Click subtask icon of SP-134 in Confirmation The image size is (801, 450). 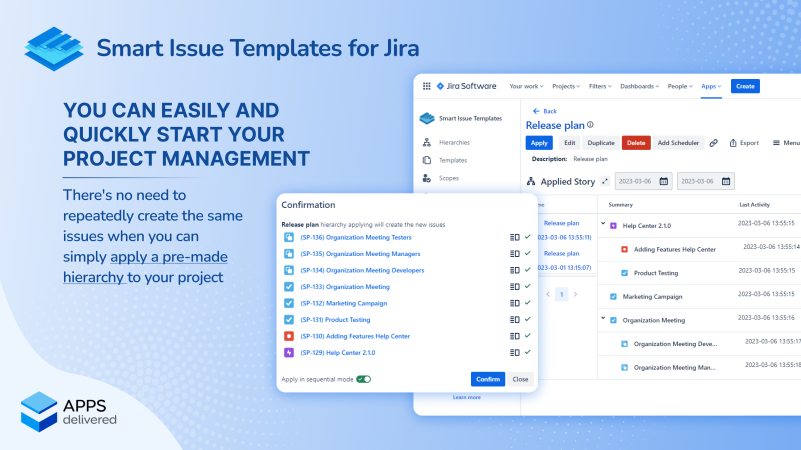click(289, 270)
